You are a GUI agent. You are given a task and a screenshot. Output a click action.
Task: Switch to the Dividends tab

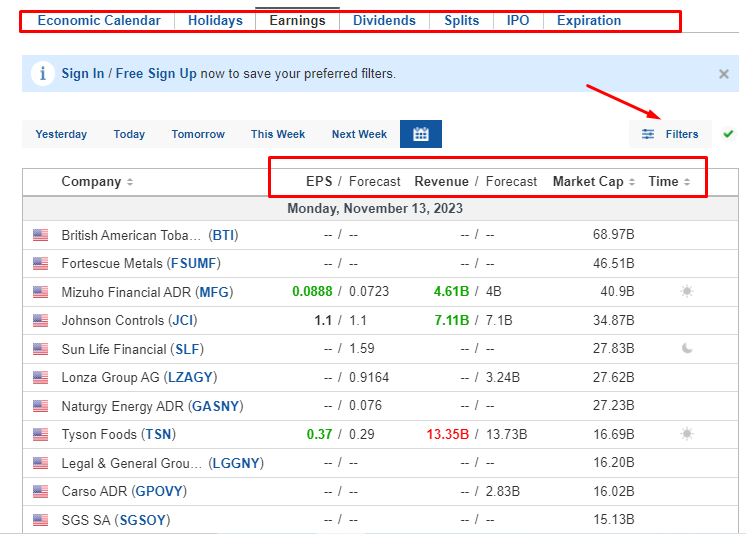click(x=384, y=20)
